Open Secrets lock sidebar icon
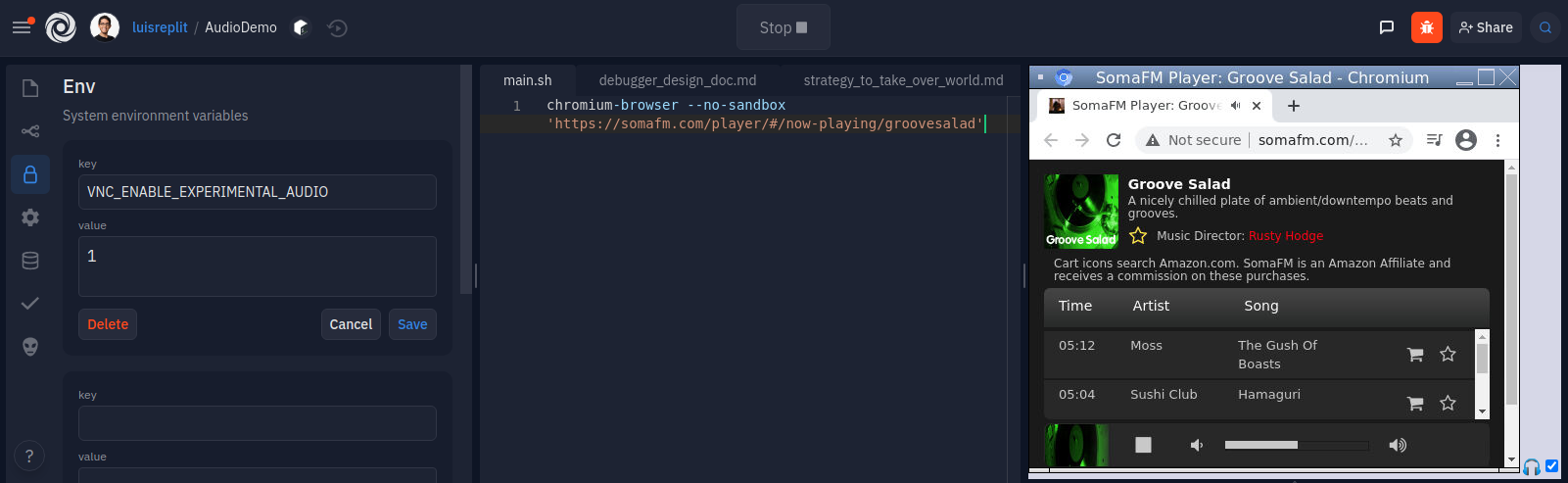This screenshot has height=483, width=1568. click(x=30, y=174)
